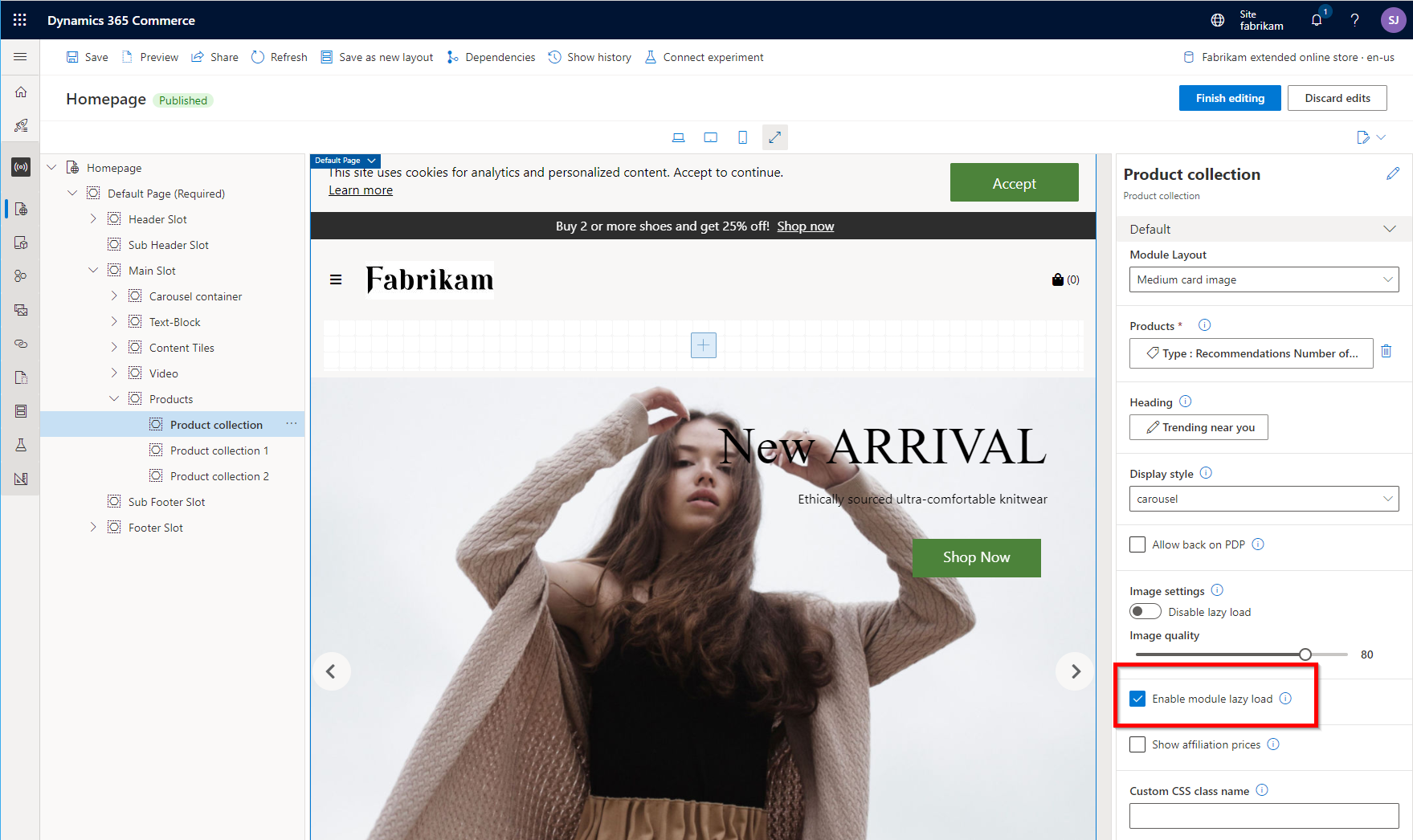Enable the Disable lazy load toggle
Screen dimensions: 1413x840
1145,611
